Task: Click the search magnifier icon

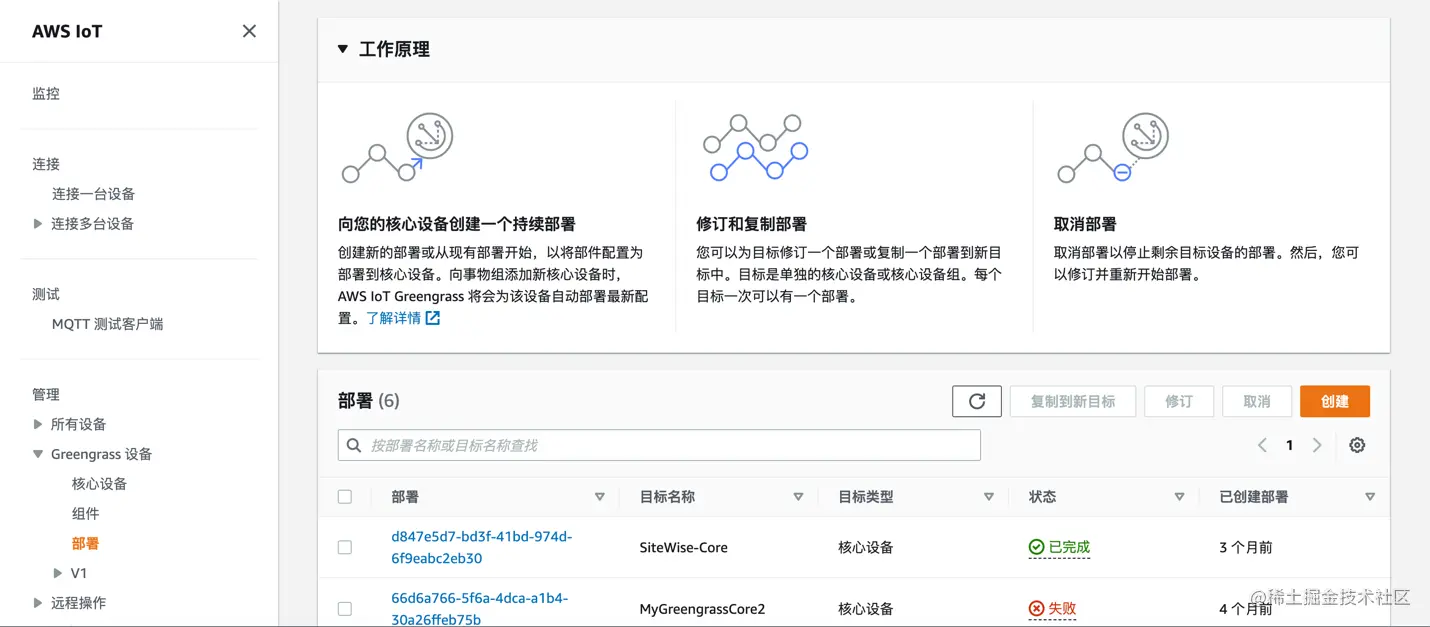Action: pyautogui.click(x=354, y=445)
